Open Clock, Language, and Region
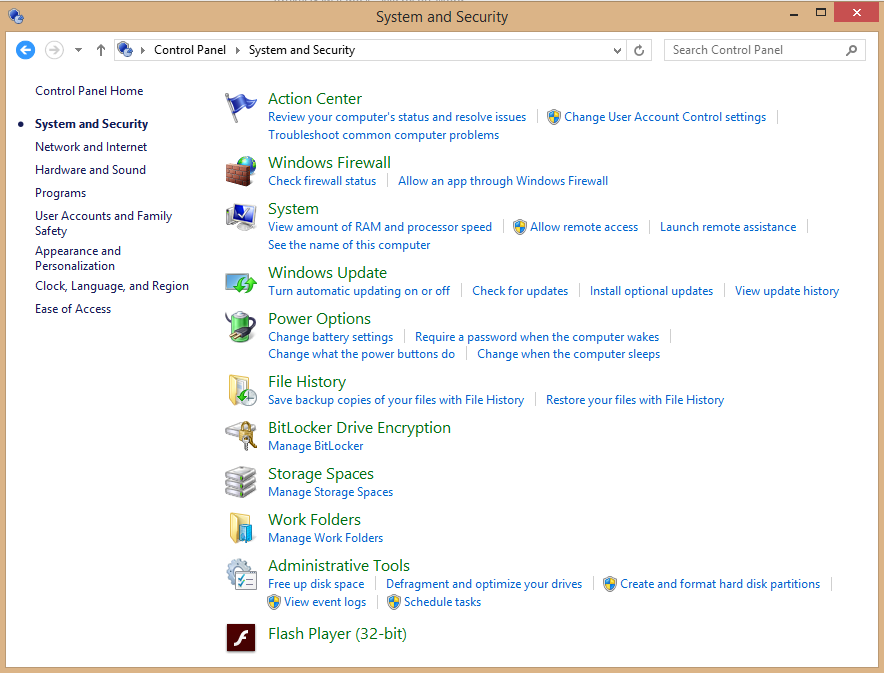 (112, 286)
